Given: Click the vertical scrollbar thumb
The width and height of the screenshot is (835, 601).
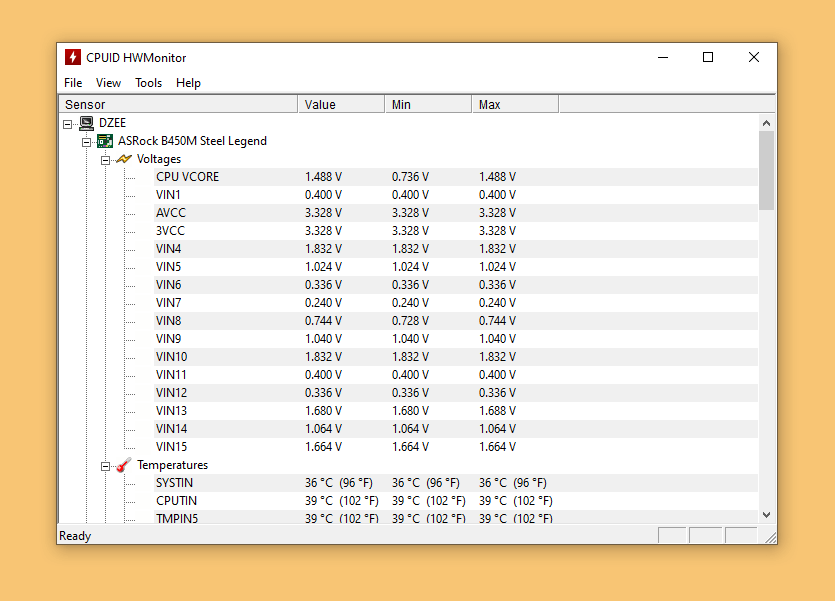Looking at the screenshot, I should (766, 170).
